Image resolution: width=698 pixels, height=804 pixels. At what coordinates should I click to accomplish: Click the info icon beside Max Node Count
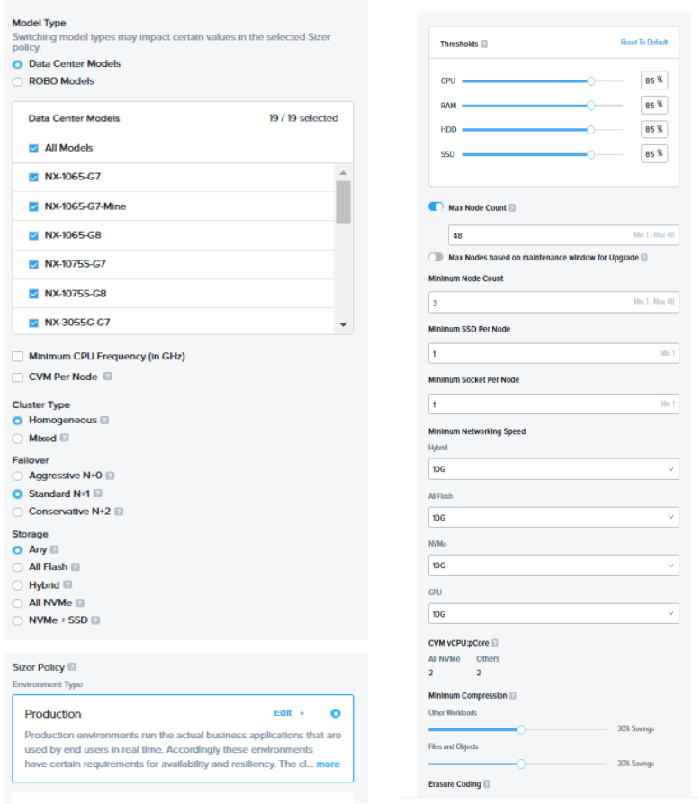(512, 208)
